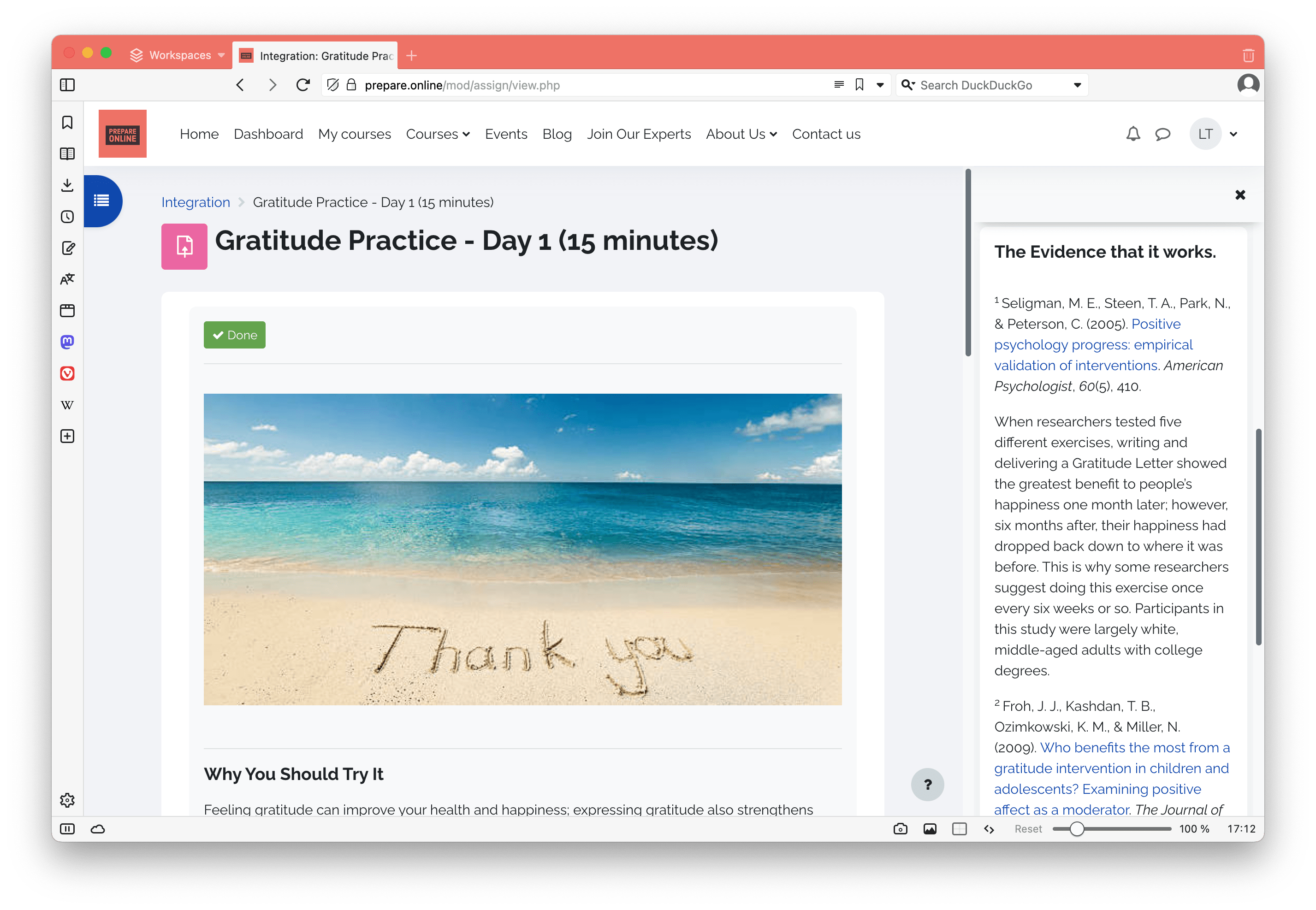This screenshot has width=1316, height=910.
Task: Expand the Workspaces tab switcher
Action: [221, 54]
